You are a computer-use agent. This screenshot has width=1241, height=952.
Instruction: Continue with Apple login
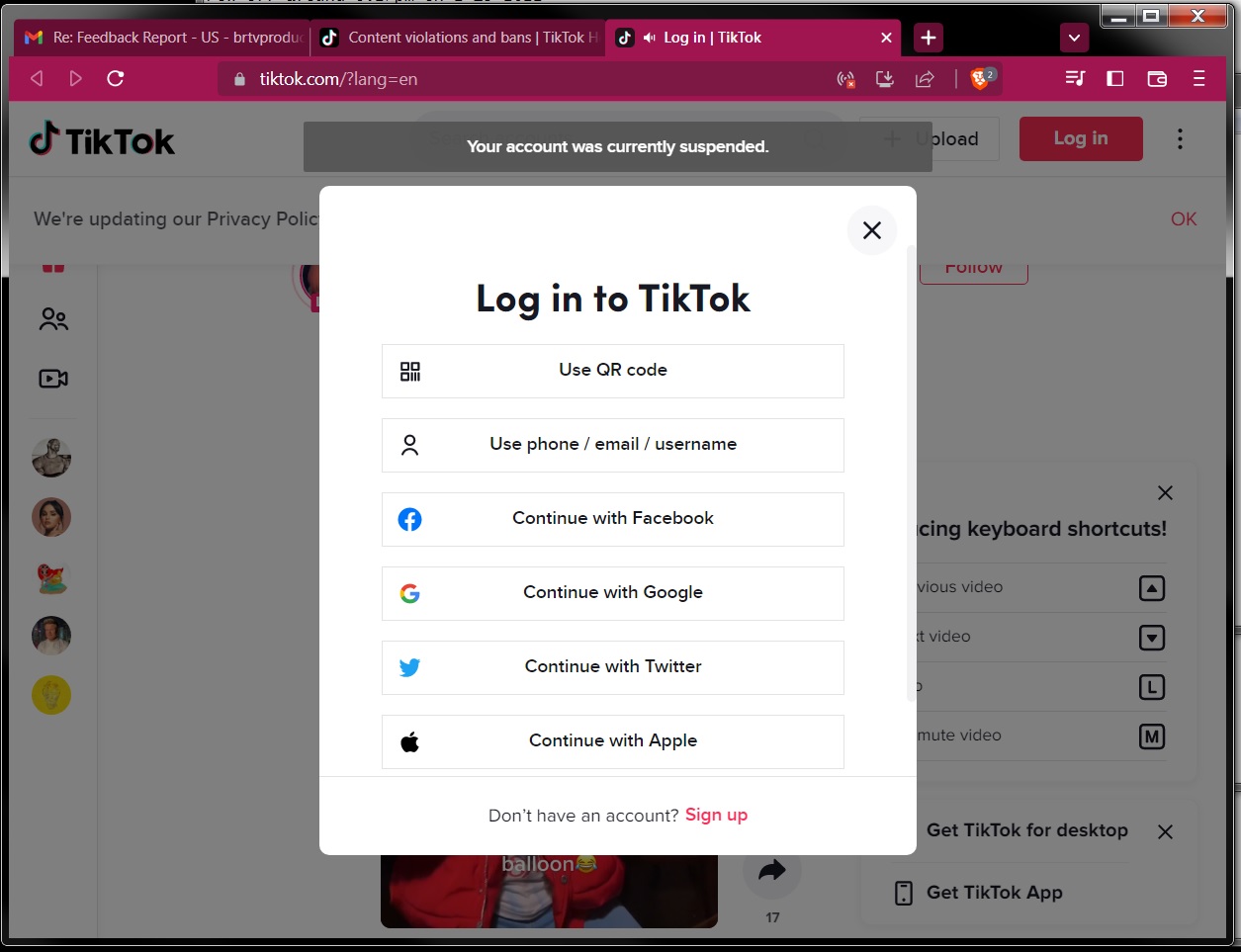coord(613,741)
